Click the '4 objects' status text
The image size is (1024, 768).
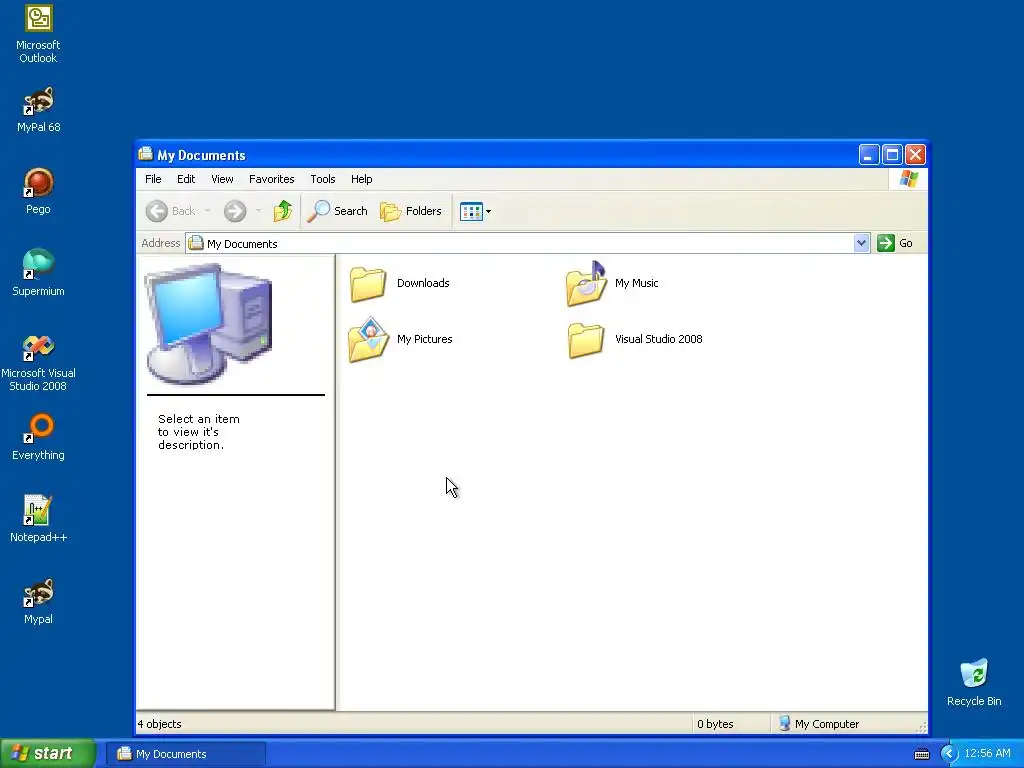(x=159, y=724)
